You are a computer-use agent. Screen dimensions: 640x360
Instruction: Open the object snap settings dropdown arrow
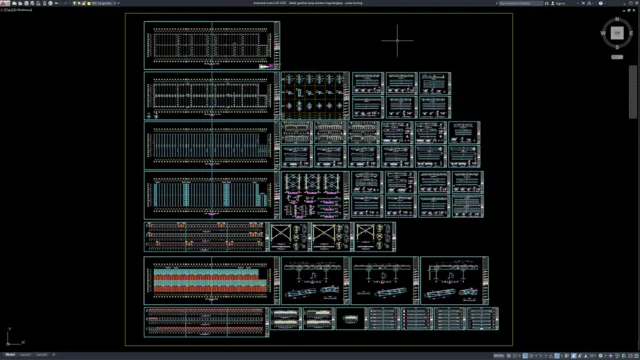[x=562, y=356]
